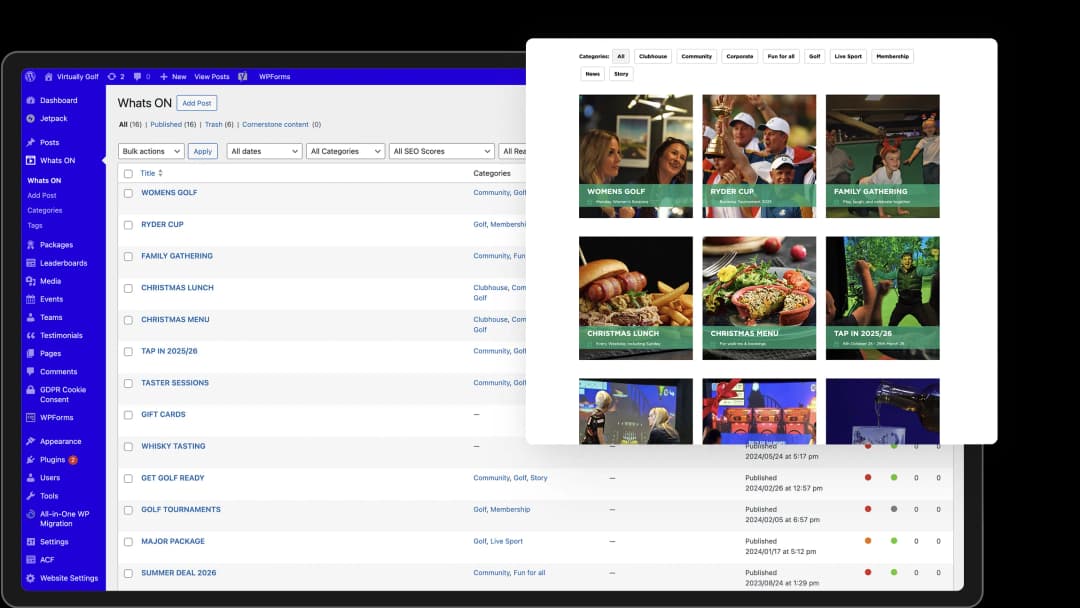Open Categories submenu under Whats ON
Image resolution: width=1080 pixels, height=608 pixels.
(x=45, y=211)
